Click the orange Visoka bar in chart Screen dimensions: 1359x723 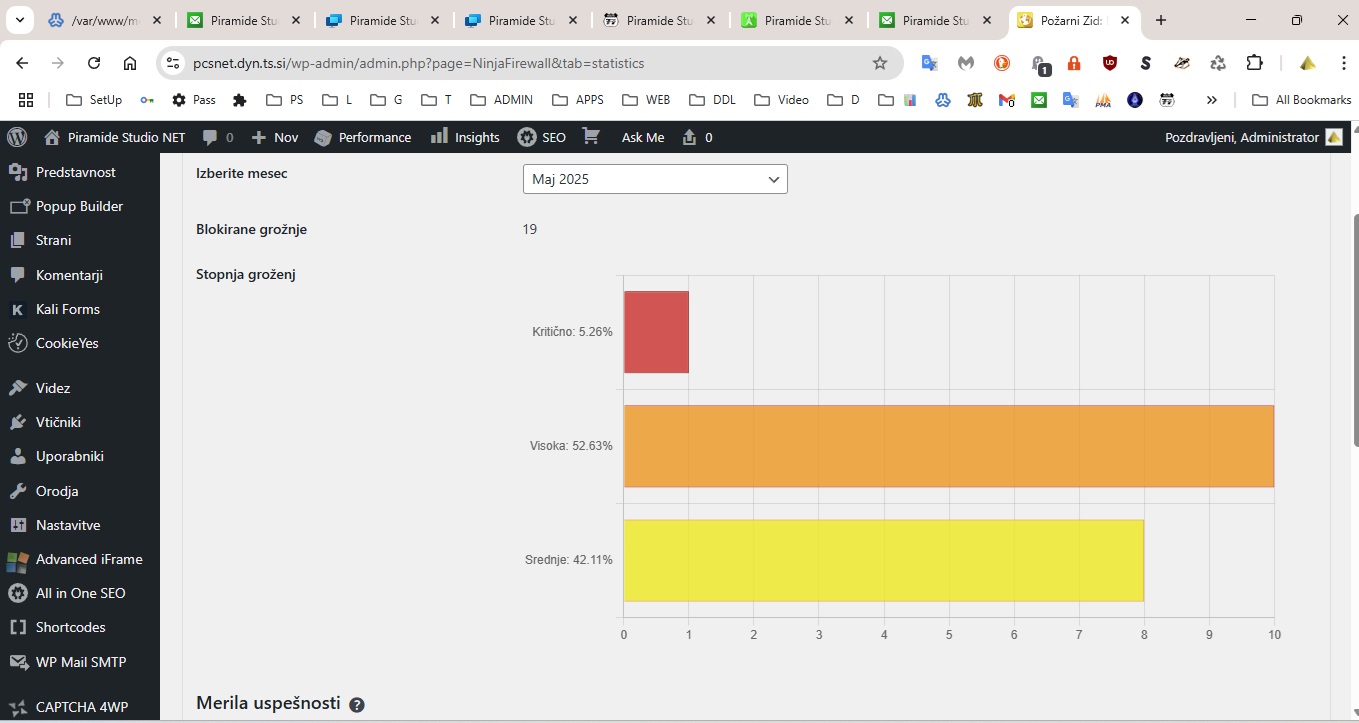(948, 446)
